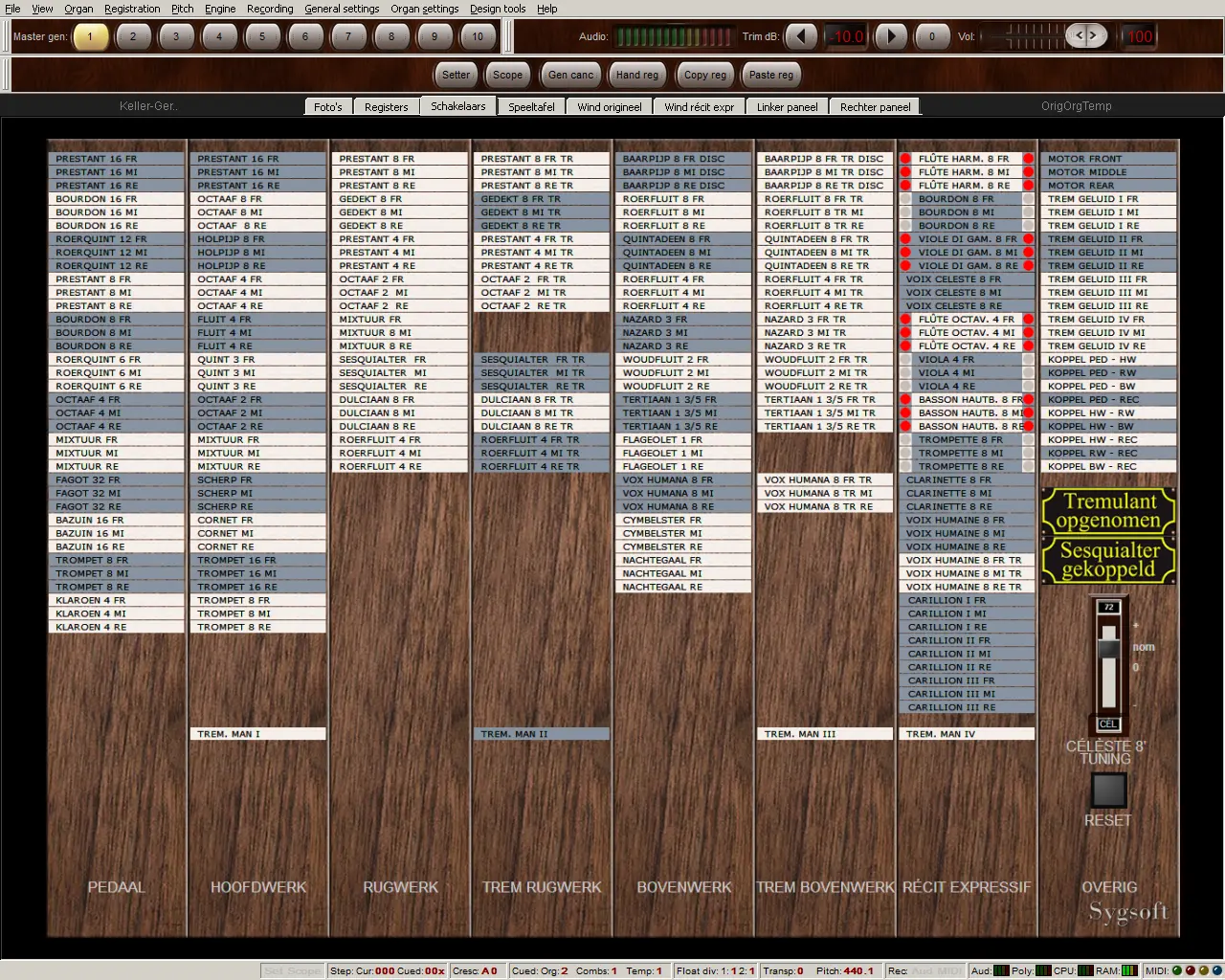Click the Tremulant opgenomen plate
This screenshot has width=1225, height=980.
pyautogui.click(x=1108, y=511)
